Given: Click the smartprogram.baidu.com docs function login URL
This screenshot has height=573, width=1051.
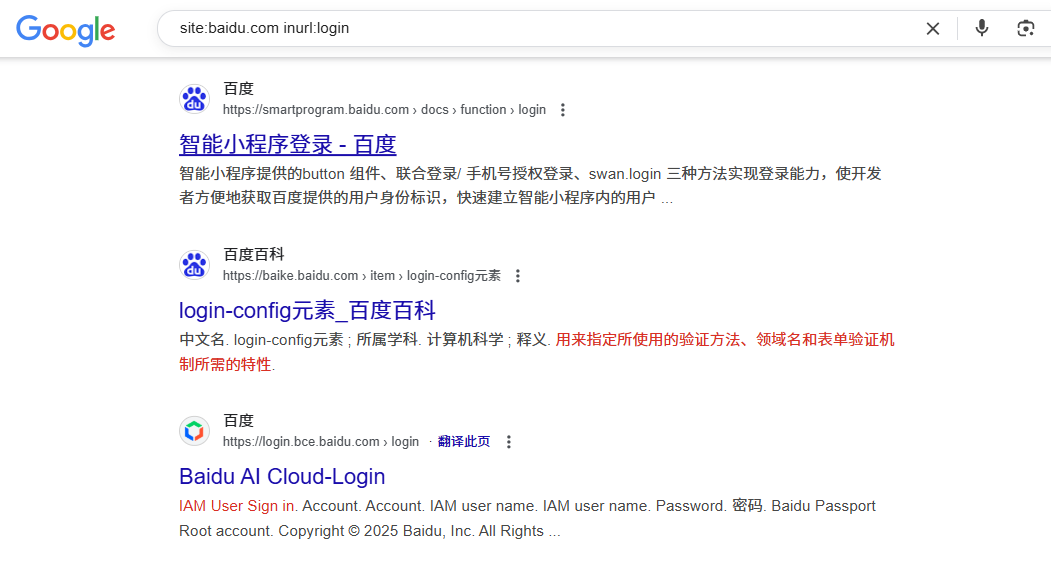Looking at the screenshot, I should click(x=384, y=110).
